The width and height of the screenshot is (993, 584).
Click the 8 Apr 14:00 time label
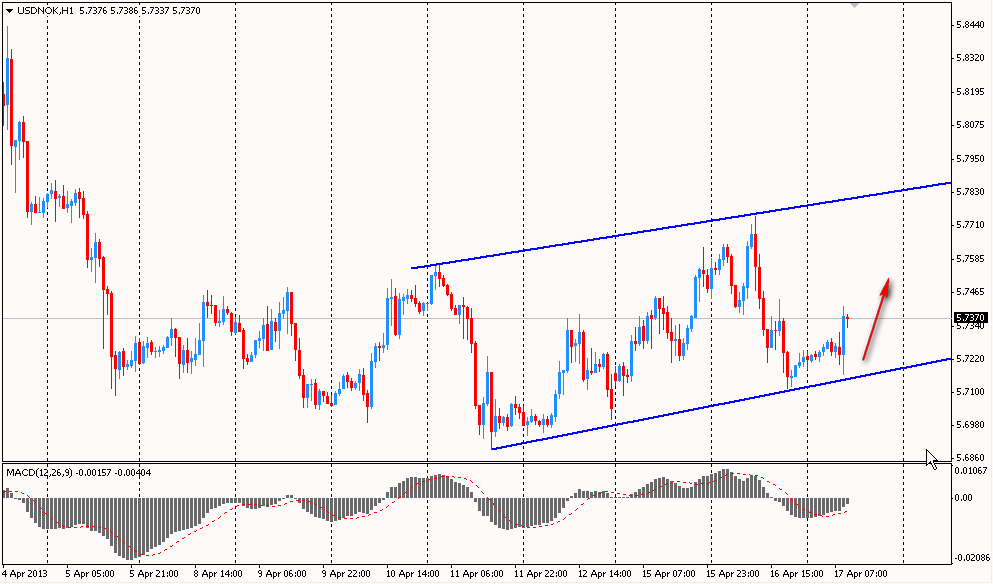pyautogui.click(x=218, y=574)
